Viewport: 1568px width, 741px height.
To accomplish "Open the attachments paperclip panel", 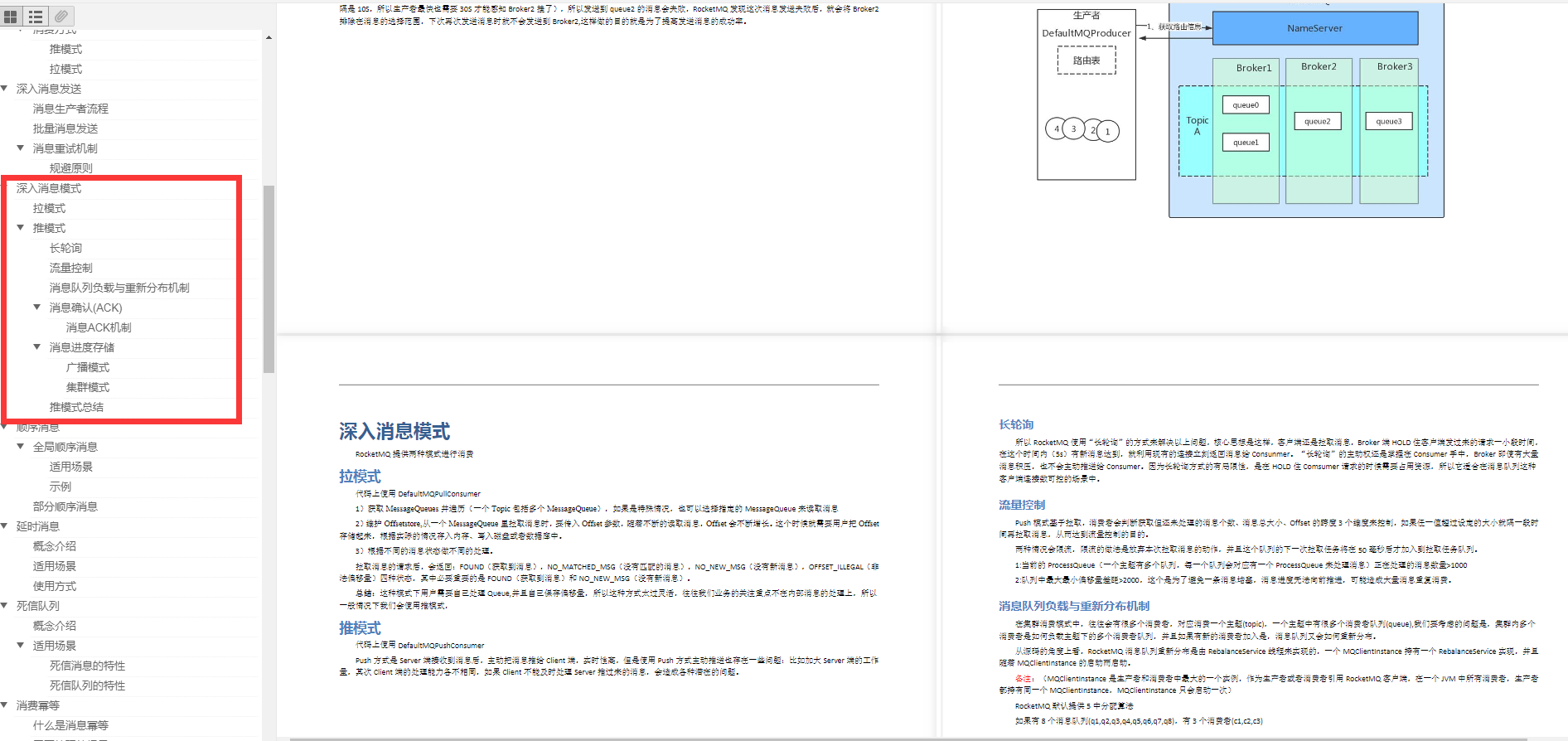I will point(61,16).
